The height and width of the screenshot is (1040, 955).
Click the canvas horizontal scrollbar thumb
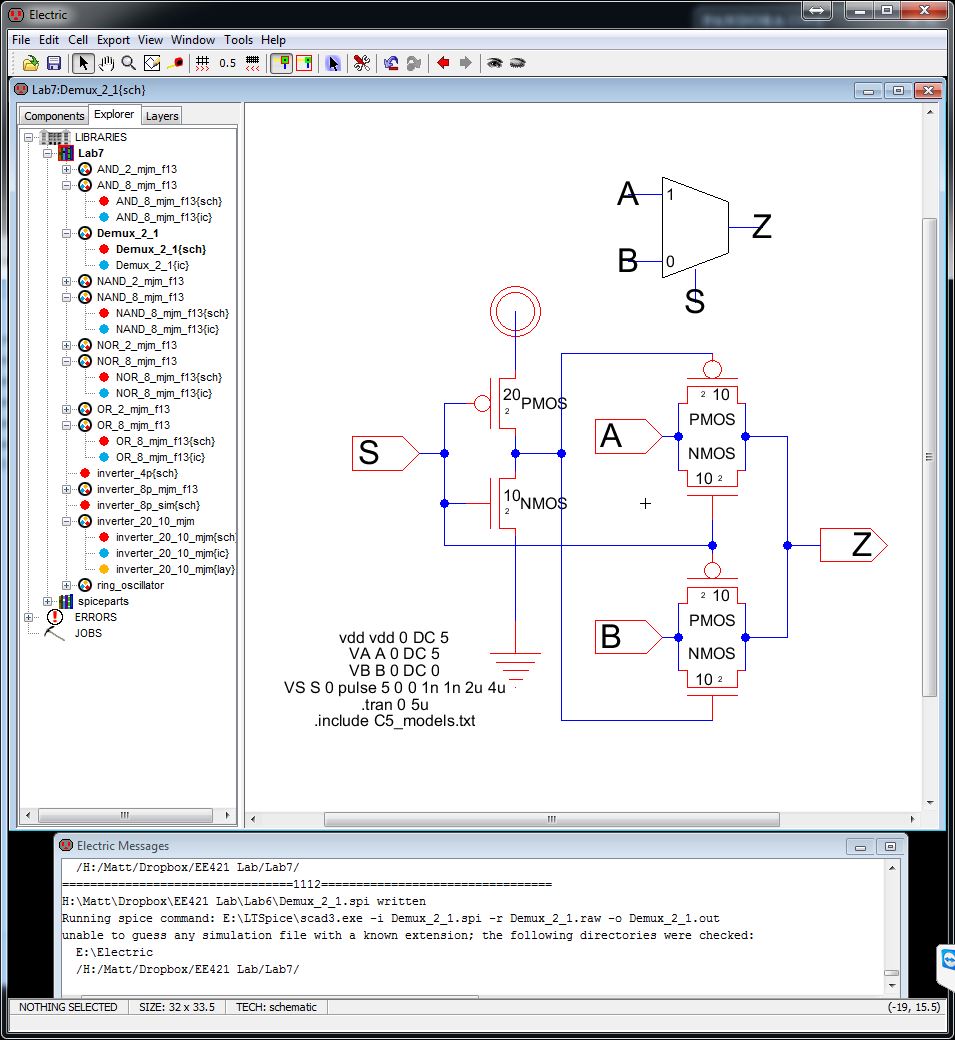tap(551, 819)
